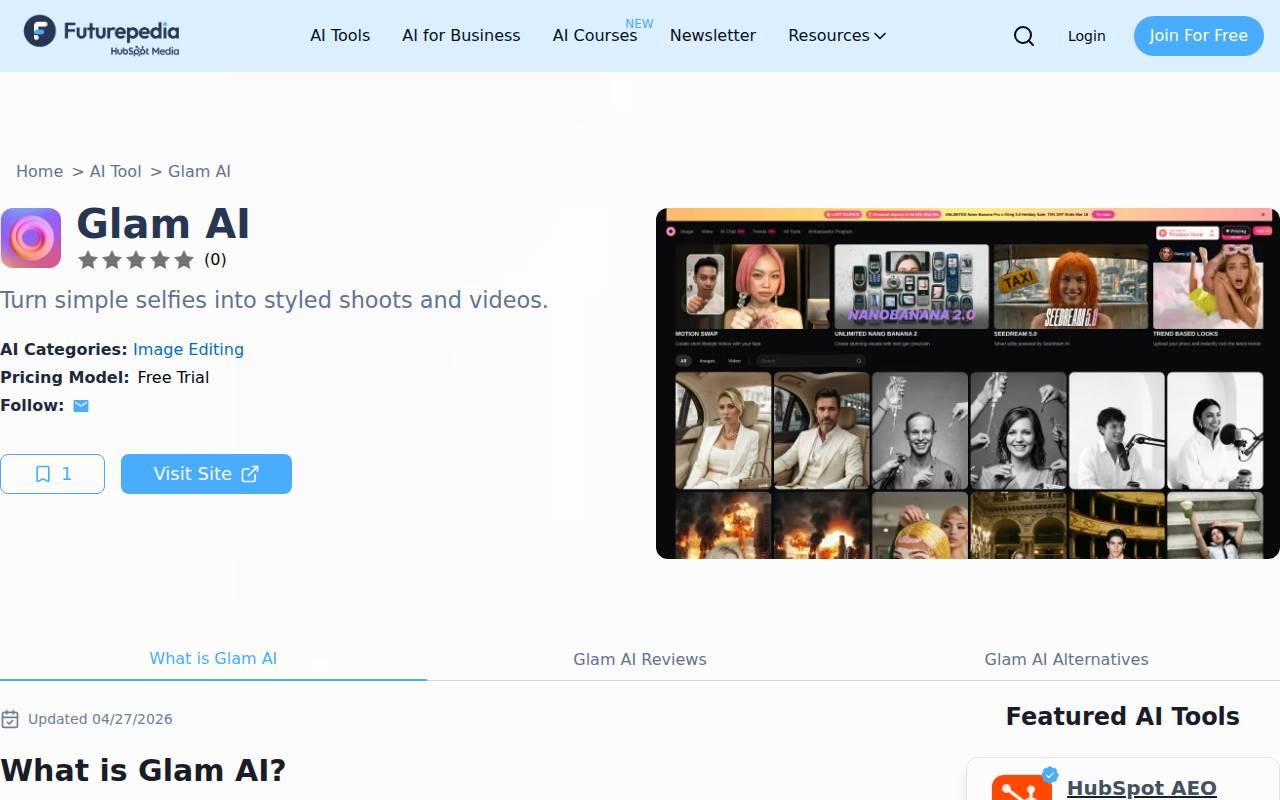Click the first star of the rating

pos(88,260)
